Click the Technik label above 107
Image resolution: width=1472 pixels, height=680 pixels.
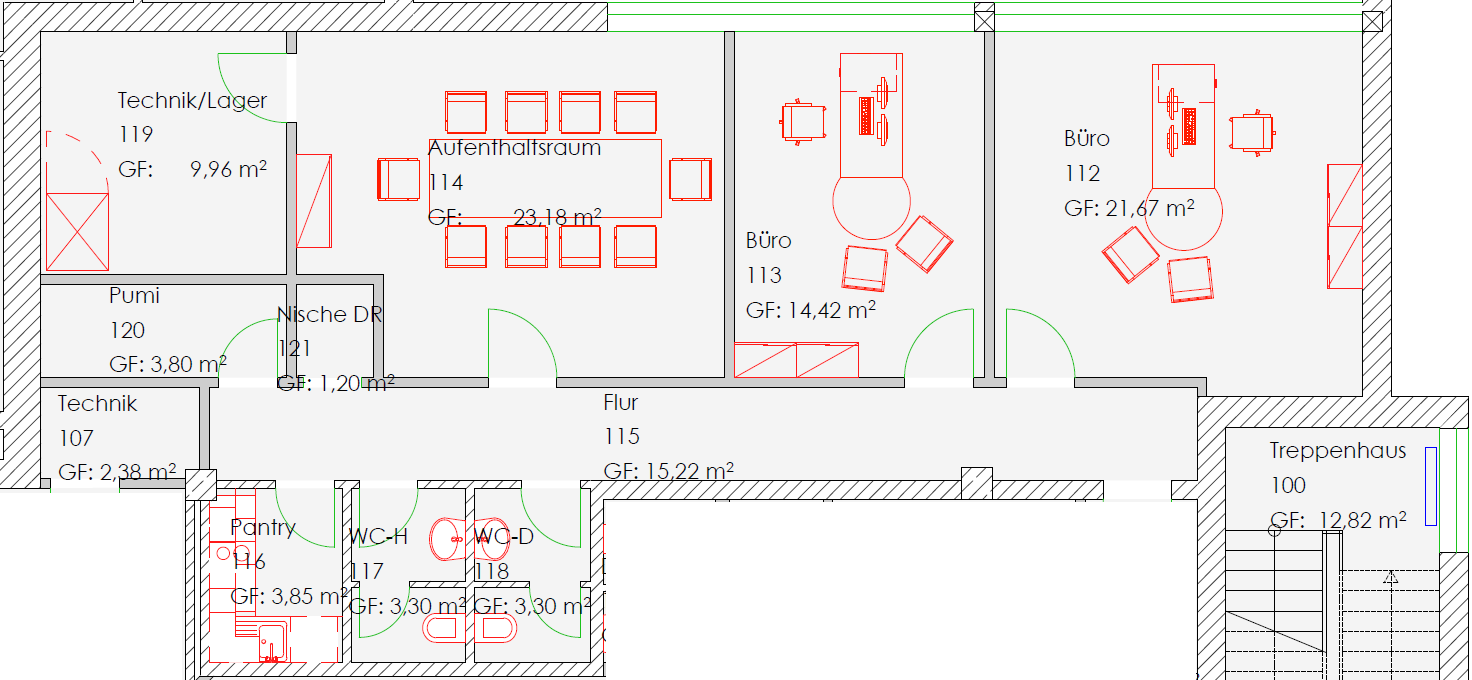click(x=98, y=404)
